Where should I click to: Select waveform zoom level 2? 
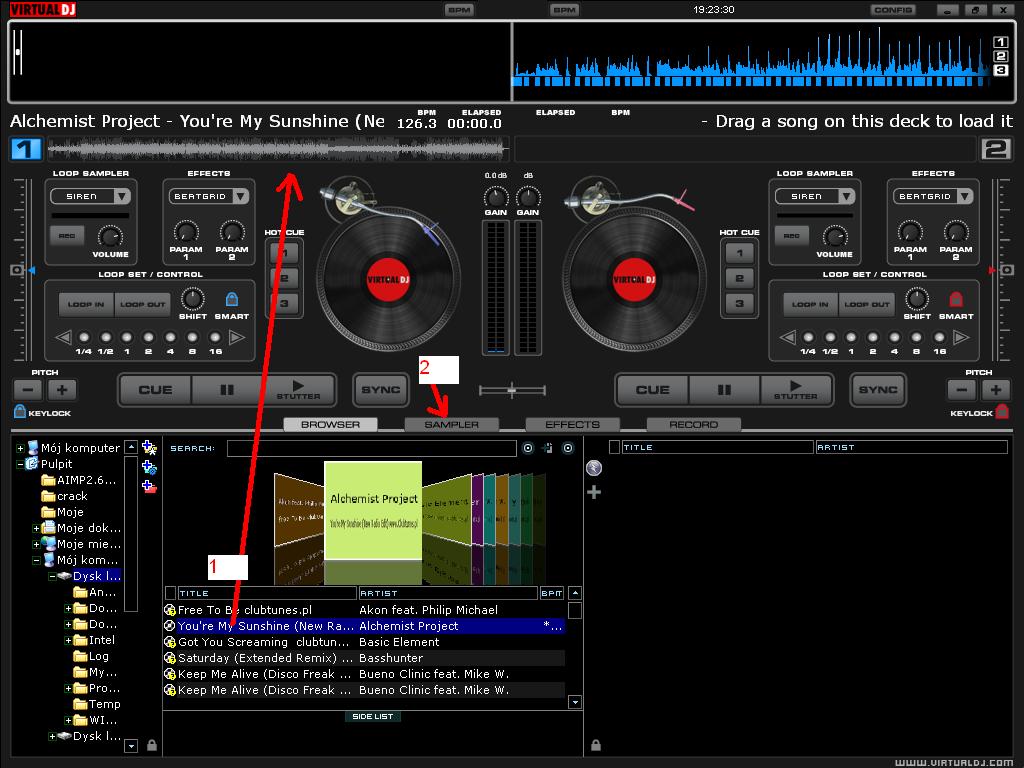(x=1000, y=56)
